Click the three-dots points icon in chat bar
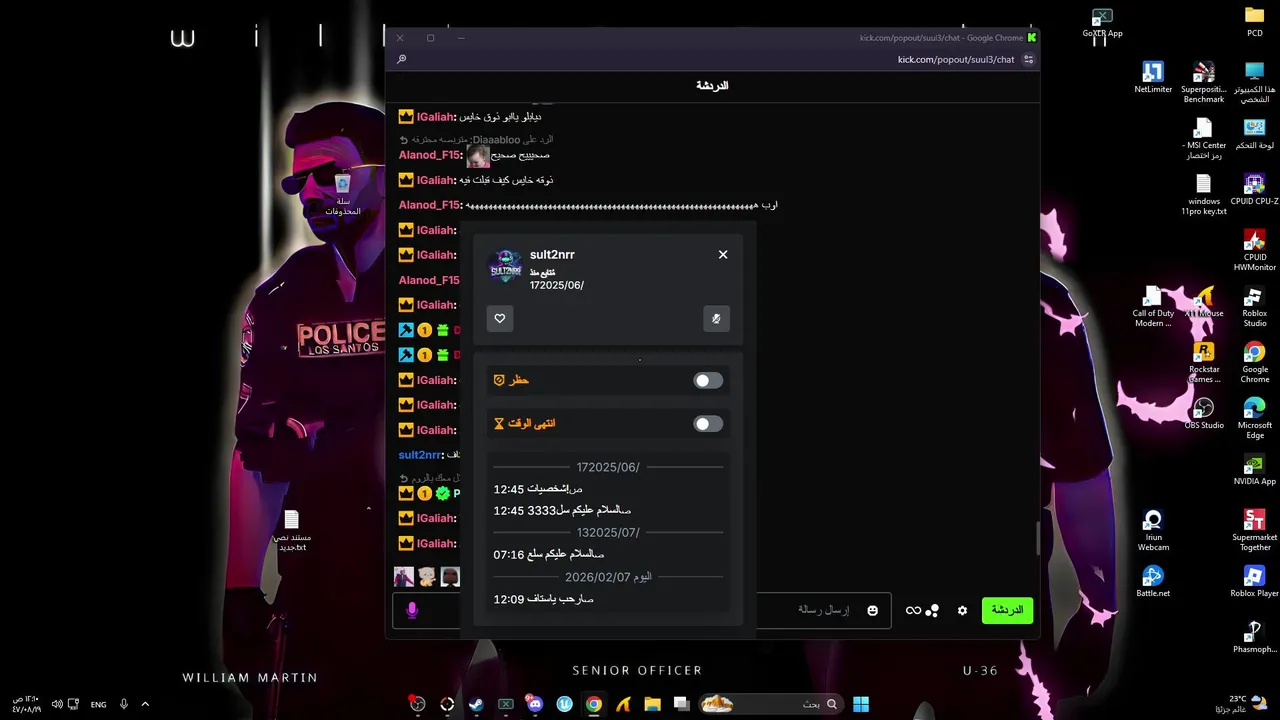This screenshot has width=1280, height=720. [x=932, y=610]
